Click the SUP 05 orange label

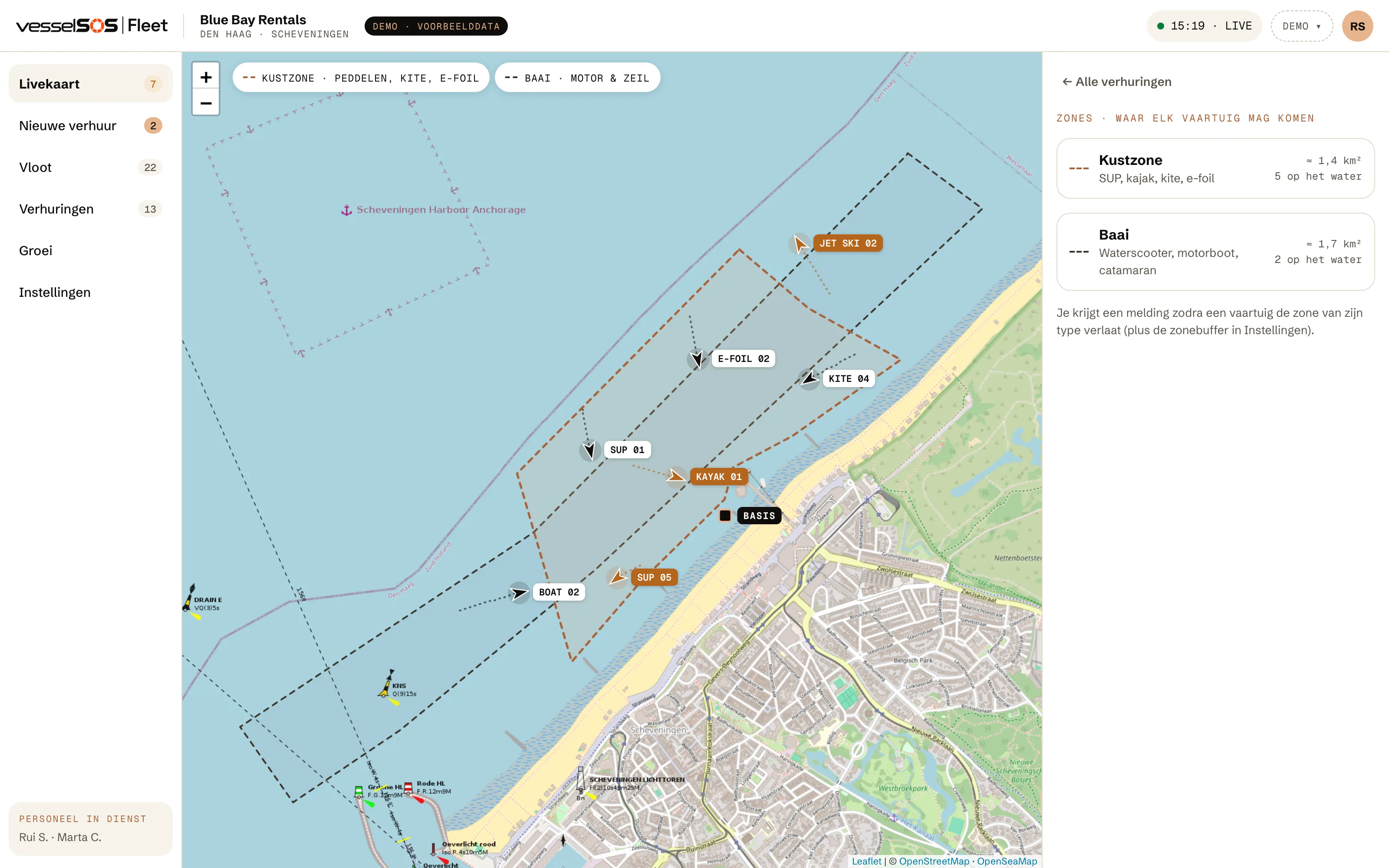click(654, 577)
